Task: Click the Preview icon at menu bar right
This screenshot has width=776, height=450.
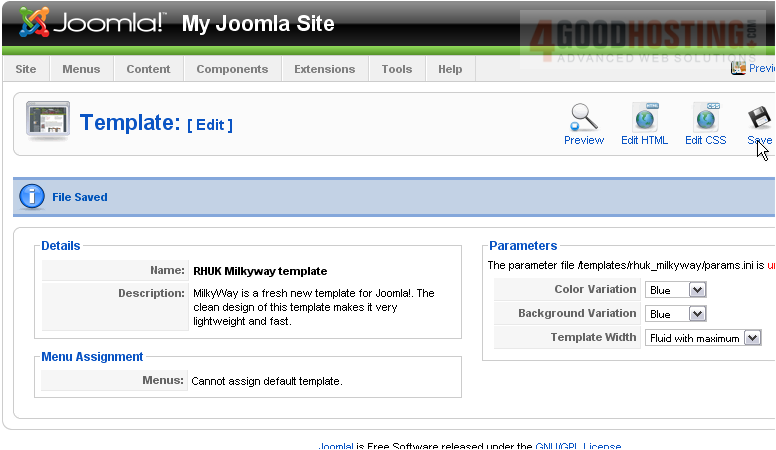Action: pos(739,68)
